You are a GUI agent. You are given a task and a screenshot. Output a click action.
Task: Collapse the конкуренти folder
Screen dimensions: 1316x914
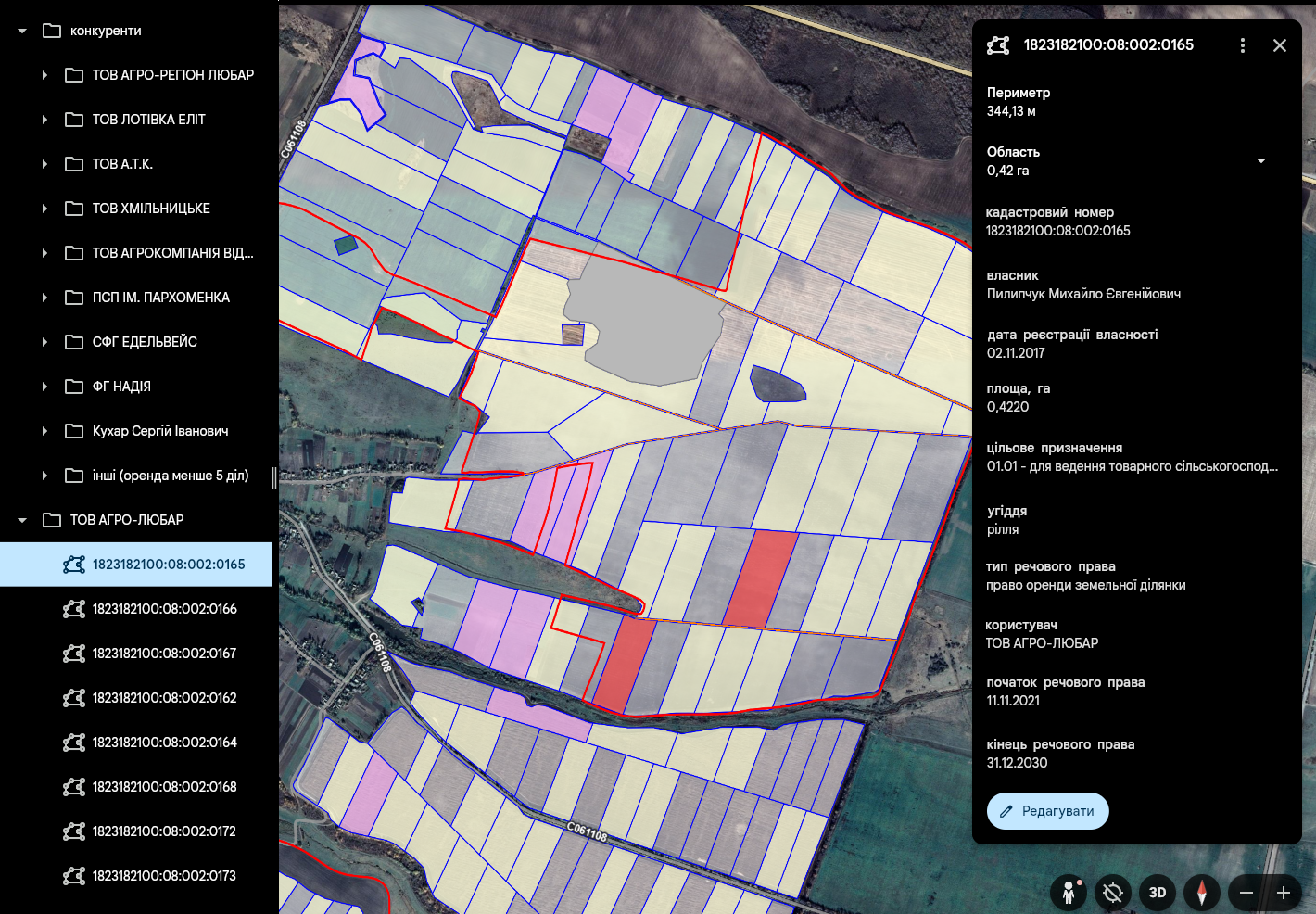[x=22, y=31]
